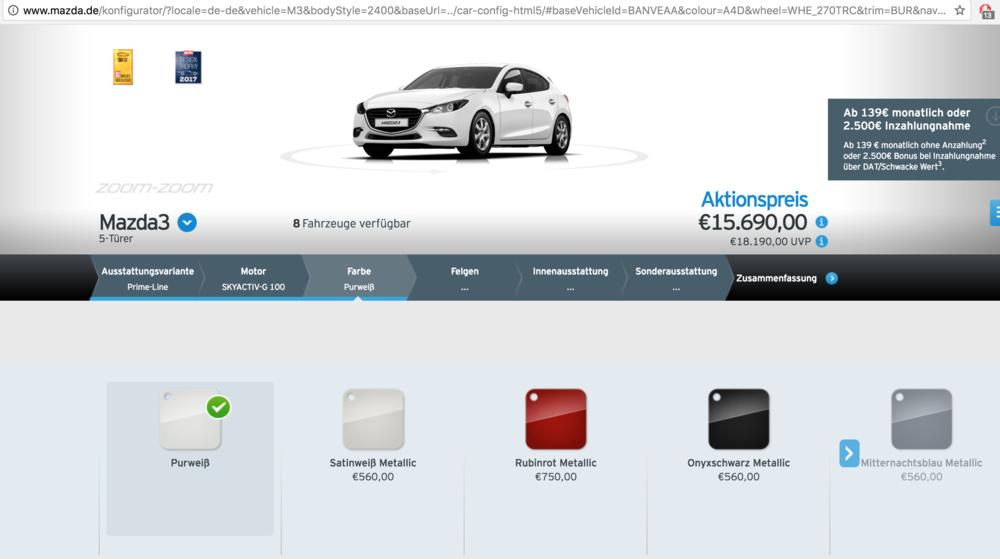1000x559 pixels.
Task: Click the site info icon in address bar
Action: pyautogui.click(x=12, y=10)
